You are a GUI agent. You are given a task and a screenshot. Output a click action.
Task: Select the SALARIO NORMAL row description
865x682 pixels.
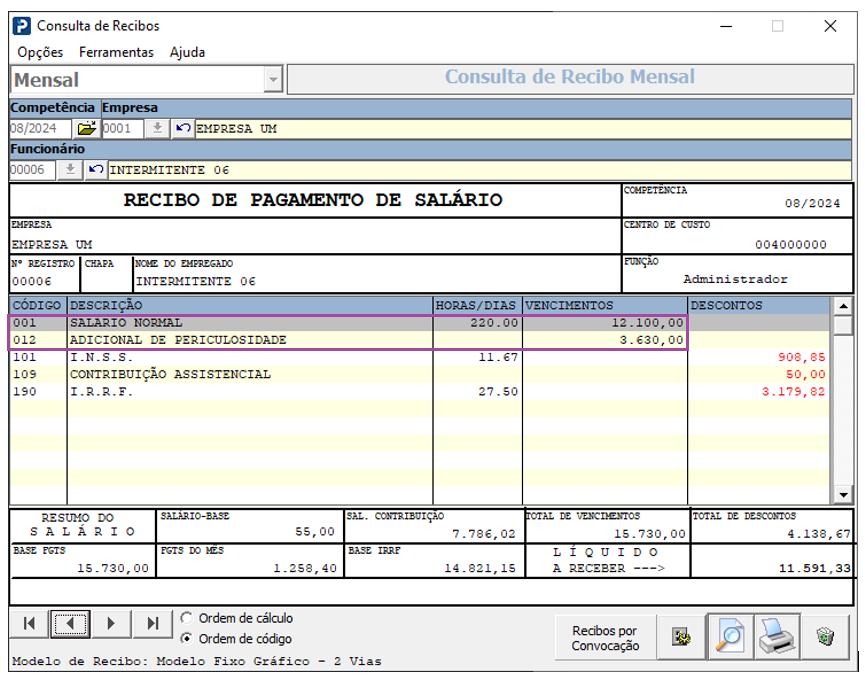coord(126,323)
